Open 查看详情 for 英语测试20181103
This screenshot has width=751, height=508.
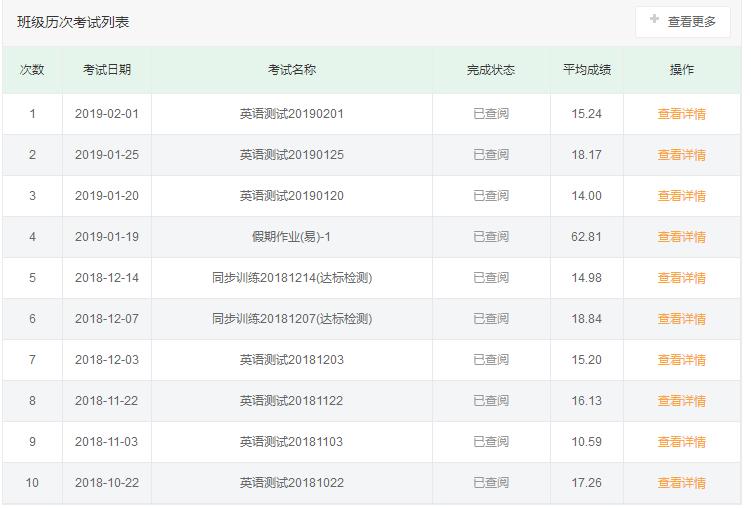682,442
